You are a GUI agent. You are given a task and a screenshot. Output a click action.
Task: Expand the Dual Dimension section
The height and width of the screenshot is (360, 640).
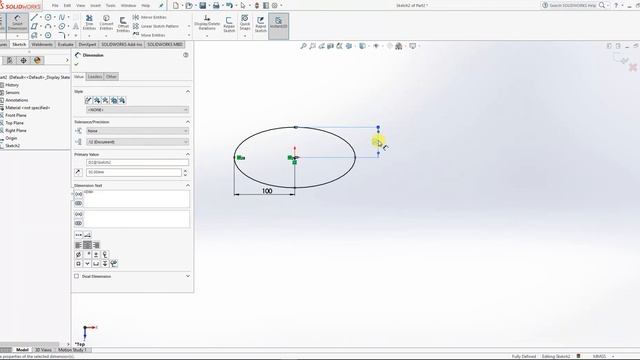[x=188, y=276]
